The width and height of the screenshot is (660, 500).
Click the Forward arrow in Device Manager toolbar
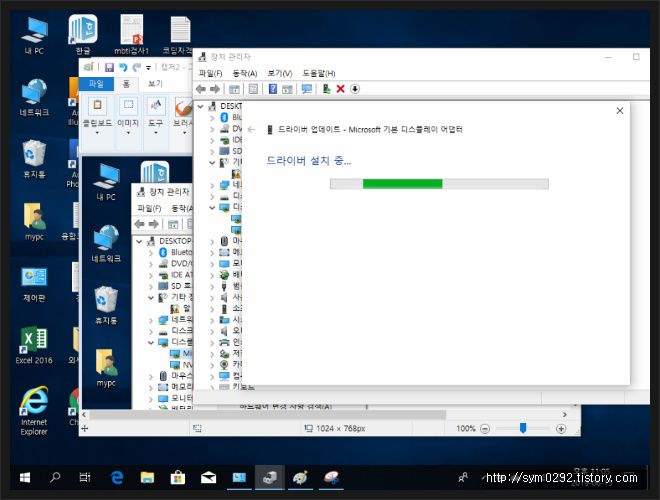(215, 89)
